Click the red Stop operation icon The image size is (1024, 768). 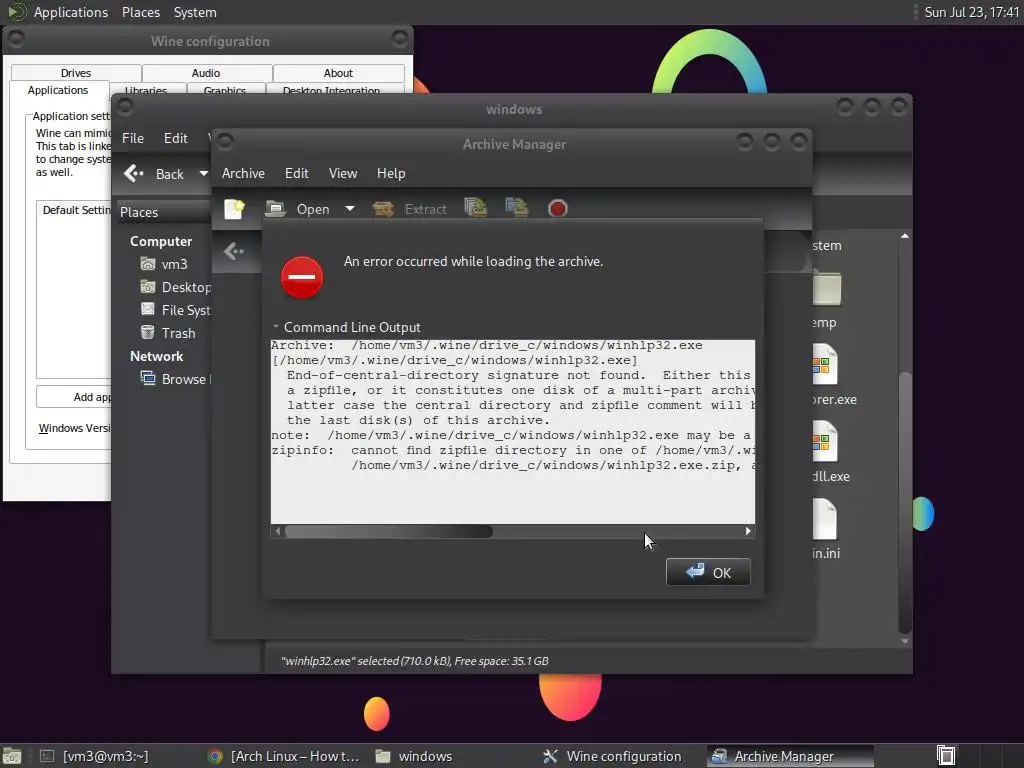(x=558, y=208)
